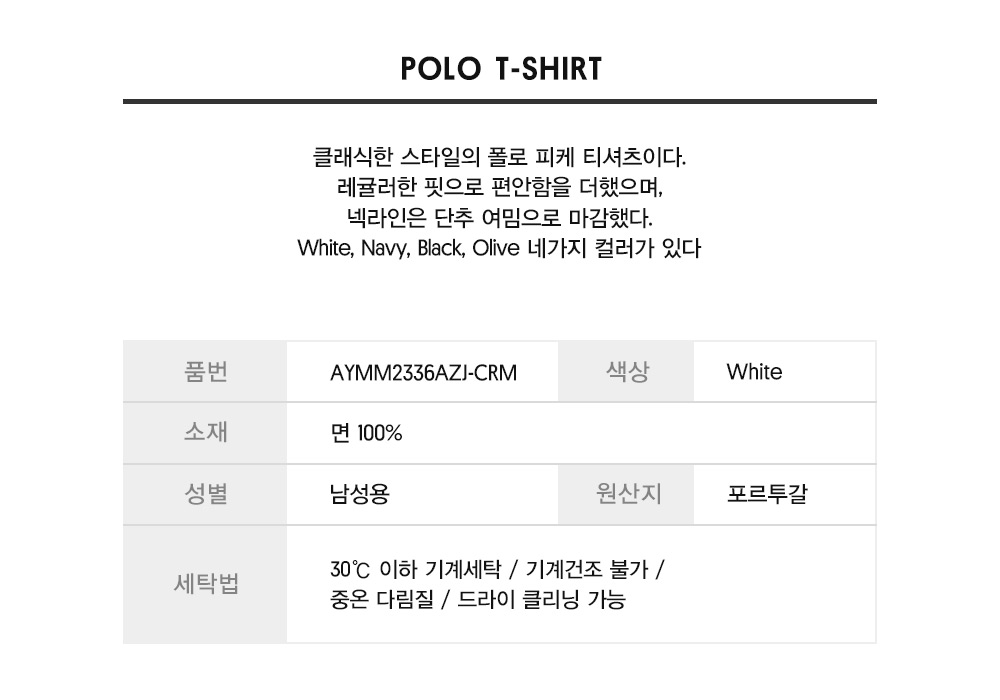
Task: Click the POLO T-SHIRT heading
Action: coord(501,69)
